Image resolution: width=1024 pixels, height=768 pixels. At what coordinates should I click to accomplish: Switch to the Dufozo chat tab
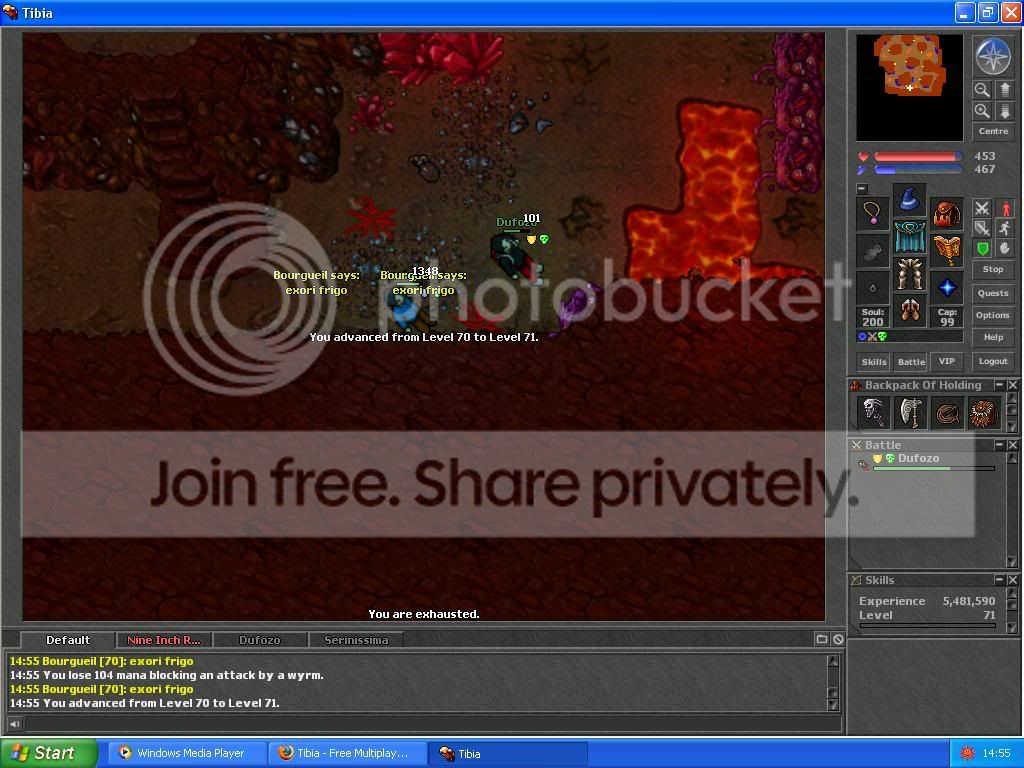260,640
